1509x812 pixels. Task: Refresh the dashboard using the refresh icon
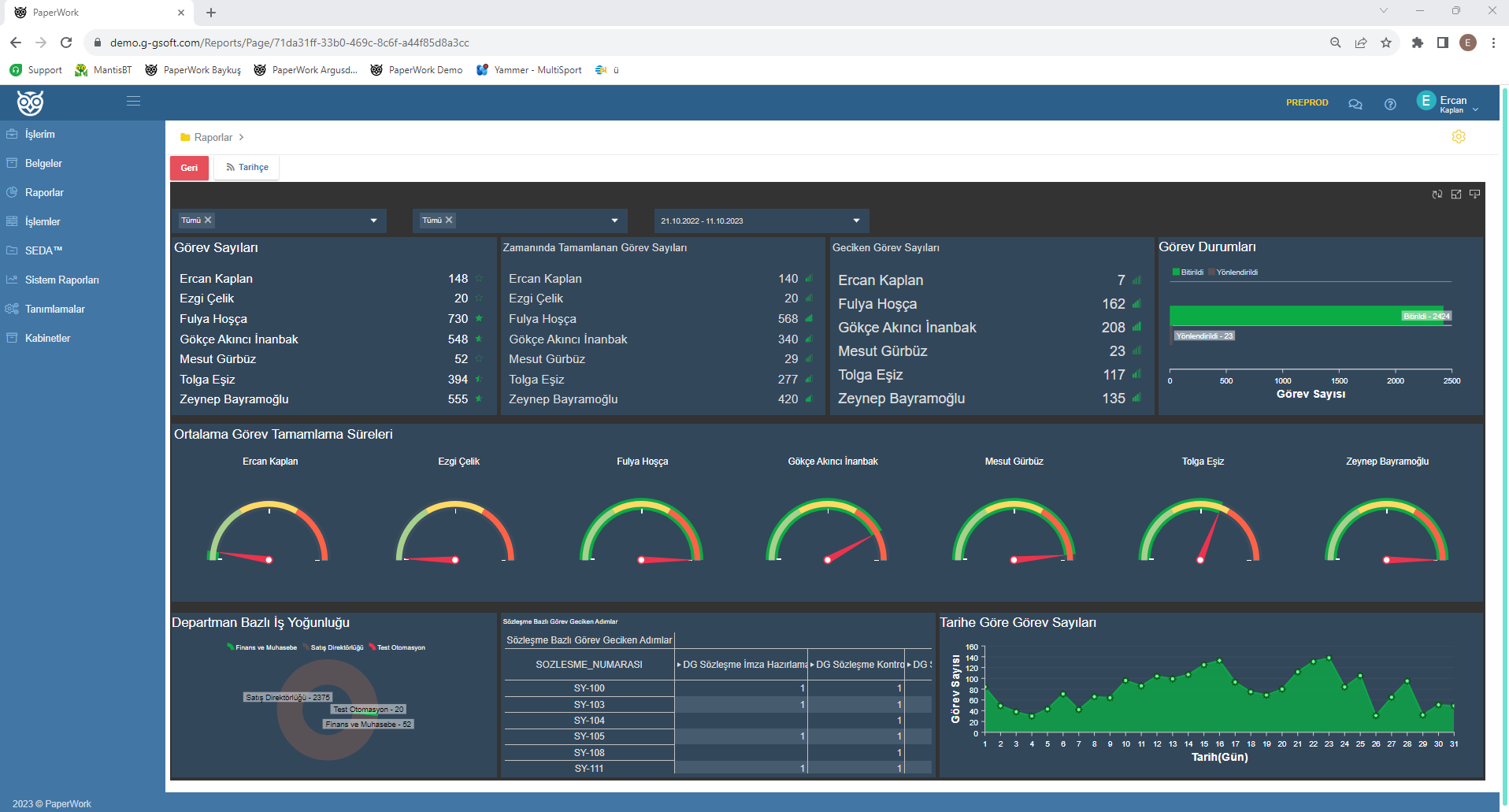click(x=1437, y=195)
